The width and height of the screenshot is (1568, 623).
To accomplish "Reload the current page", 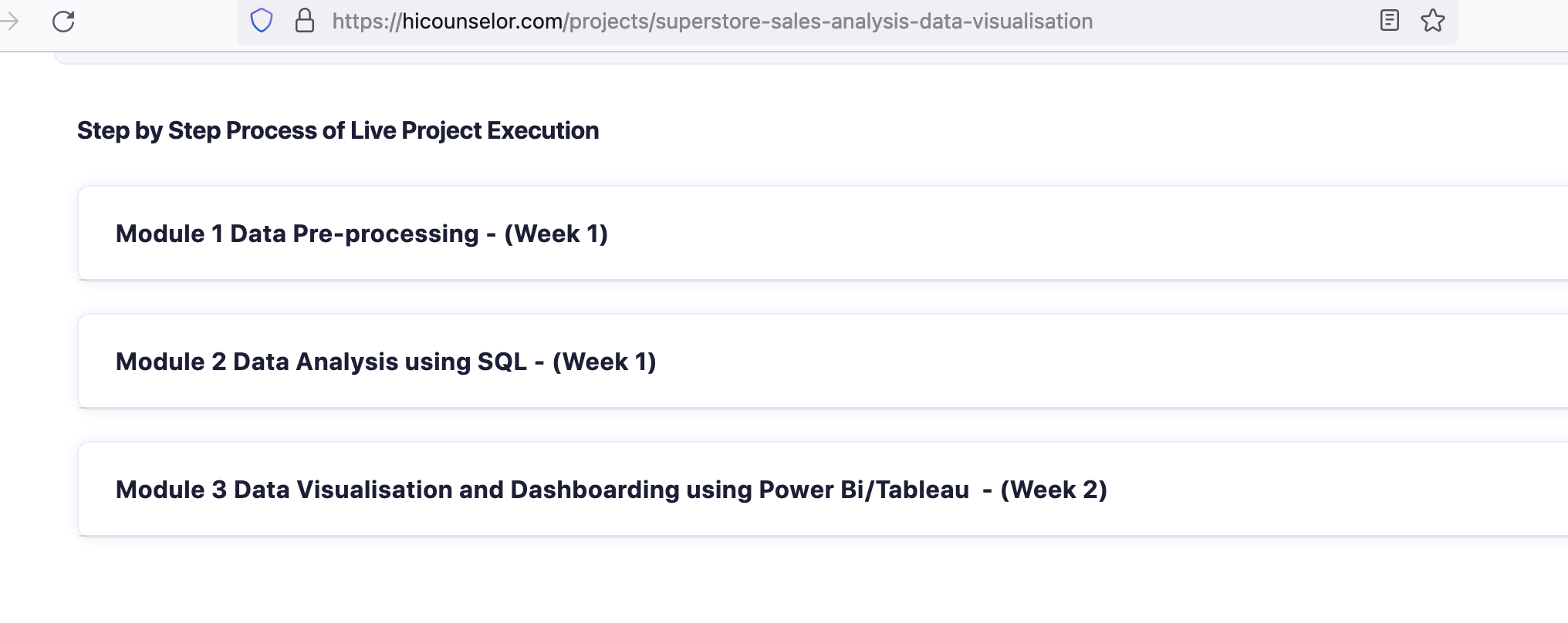I will [x=63, y=21].
